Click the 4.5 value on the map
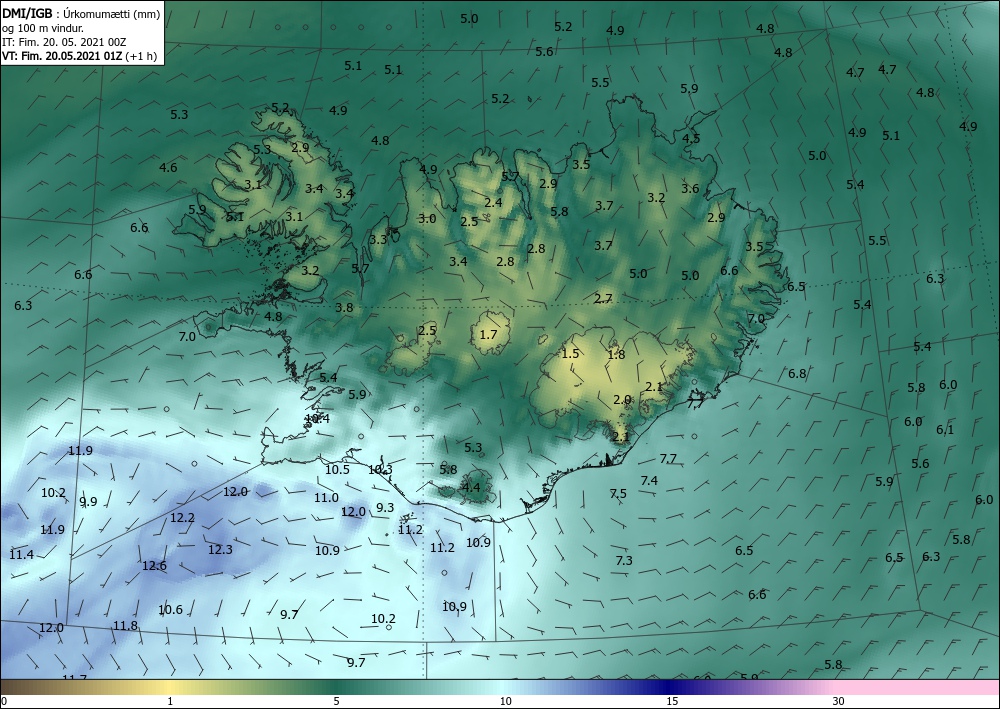 point(691,138)
